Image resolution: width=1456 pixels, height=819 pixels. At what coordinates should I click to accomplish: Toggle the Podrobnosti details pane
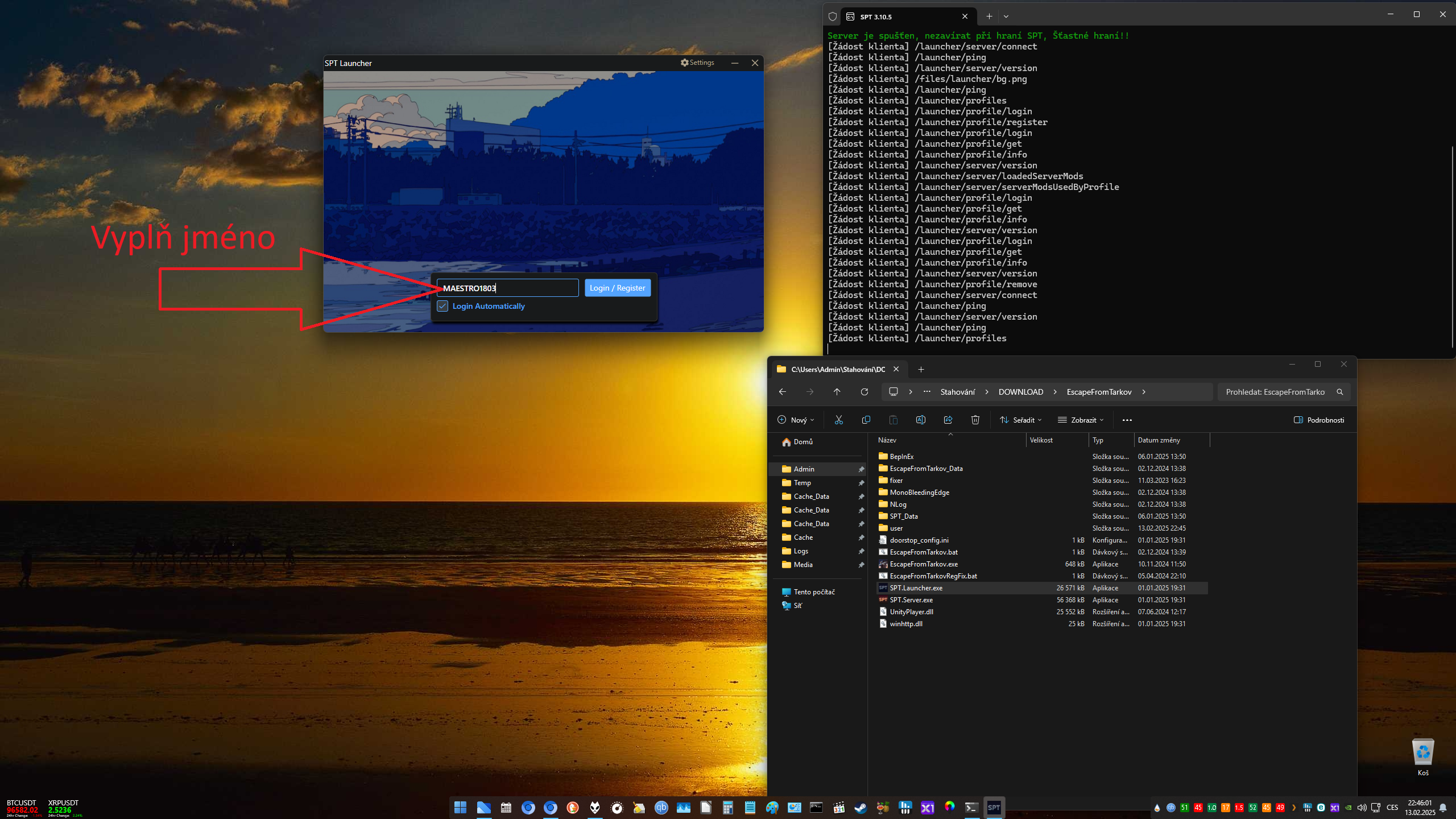click(1319, 420)
